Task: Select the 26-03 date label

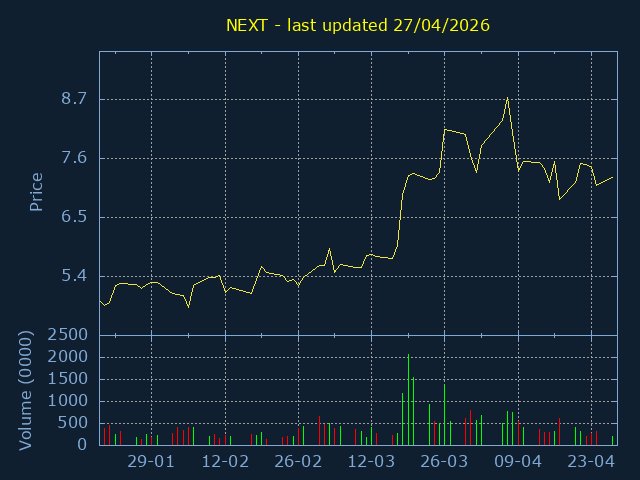Action: [444, 462]
